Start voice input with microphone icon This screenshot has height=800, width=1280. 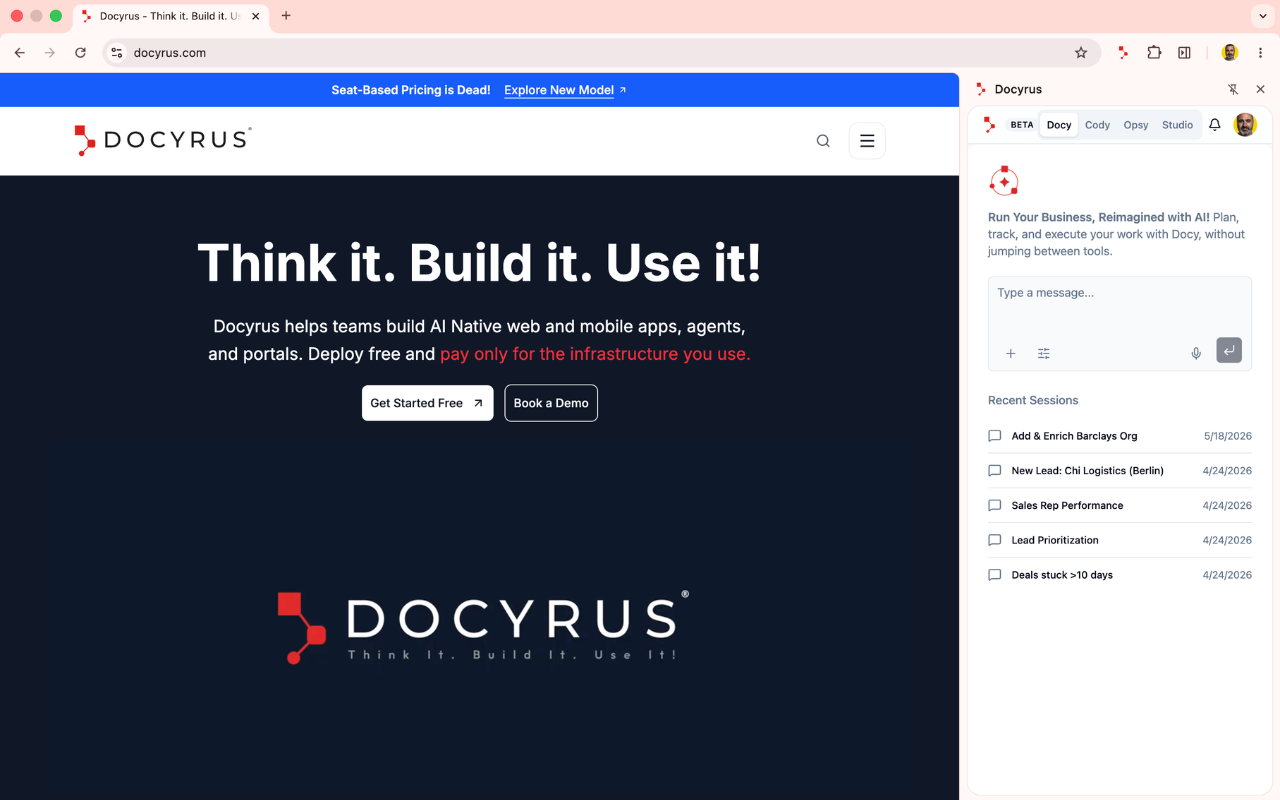[x=1196, y=353]
